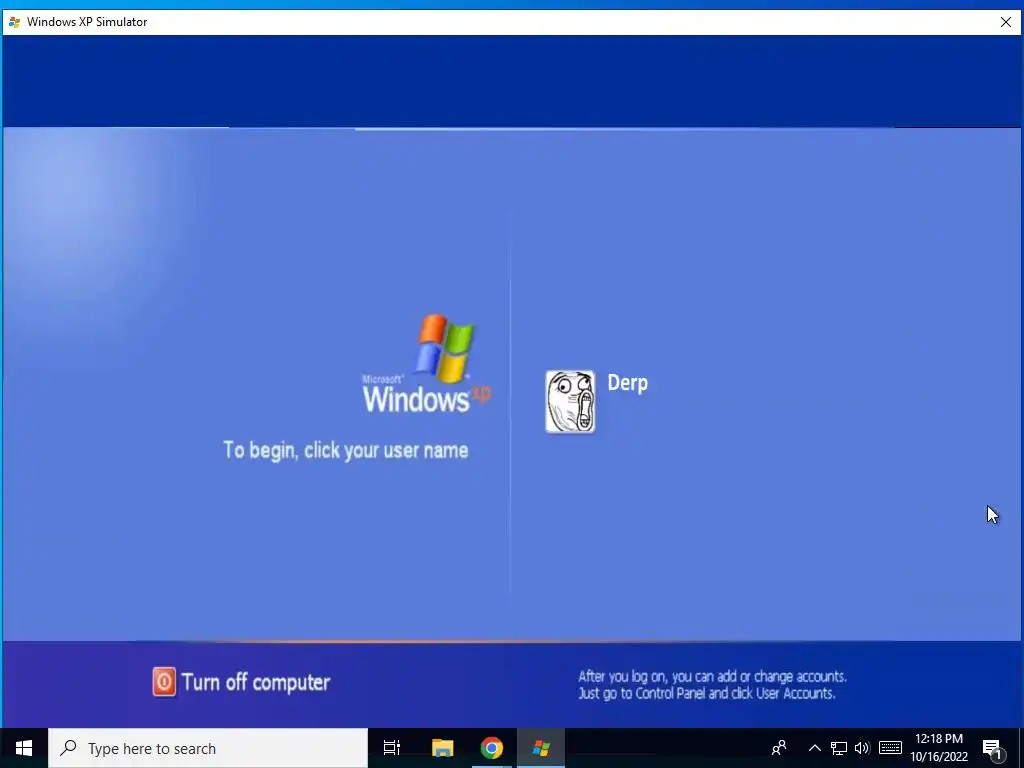This screenshot has height=768, width=1024.
Task: Click the Derp user avatar picture
Action: click(x=570, y=402)
